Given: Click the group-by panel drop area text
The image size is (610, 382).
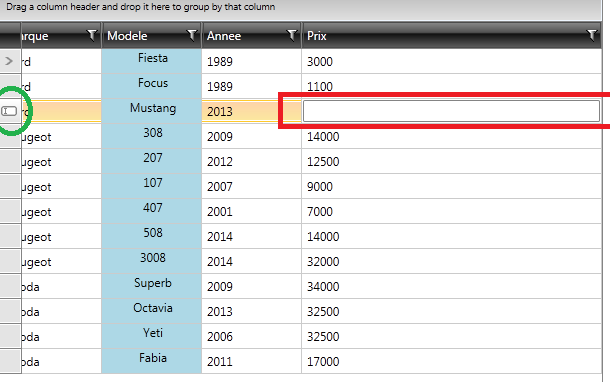Looking at the screenshot, I should (140, 7).
